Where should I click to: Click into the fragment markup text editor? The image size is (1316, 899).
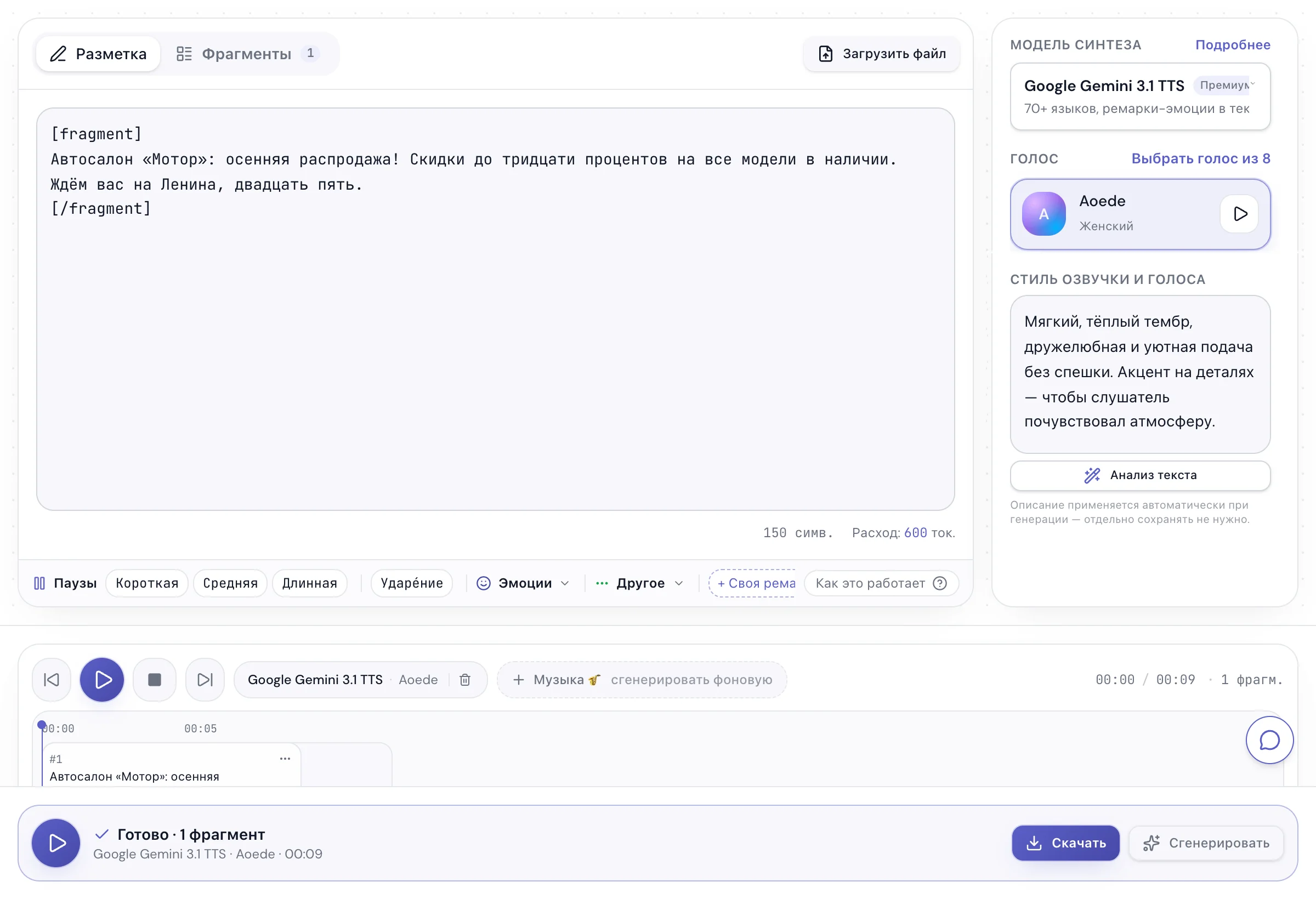pos(496,309)
